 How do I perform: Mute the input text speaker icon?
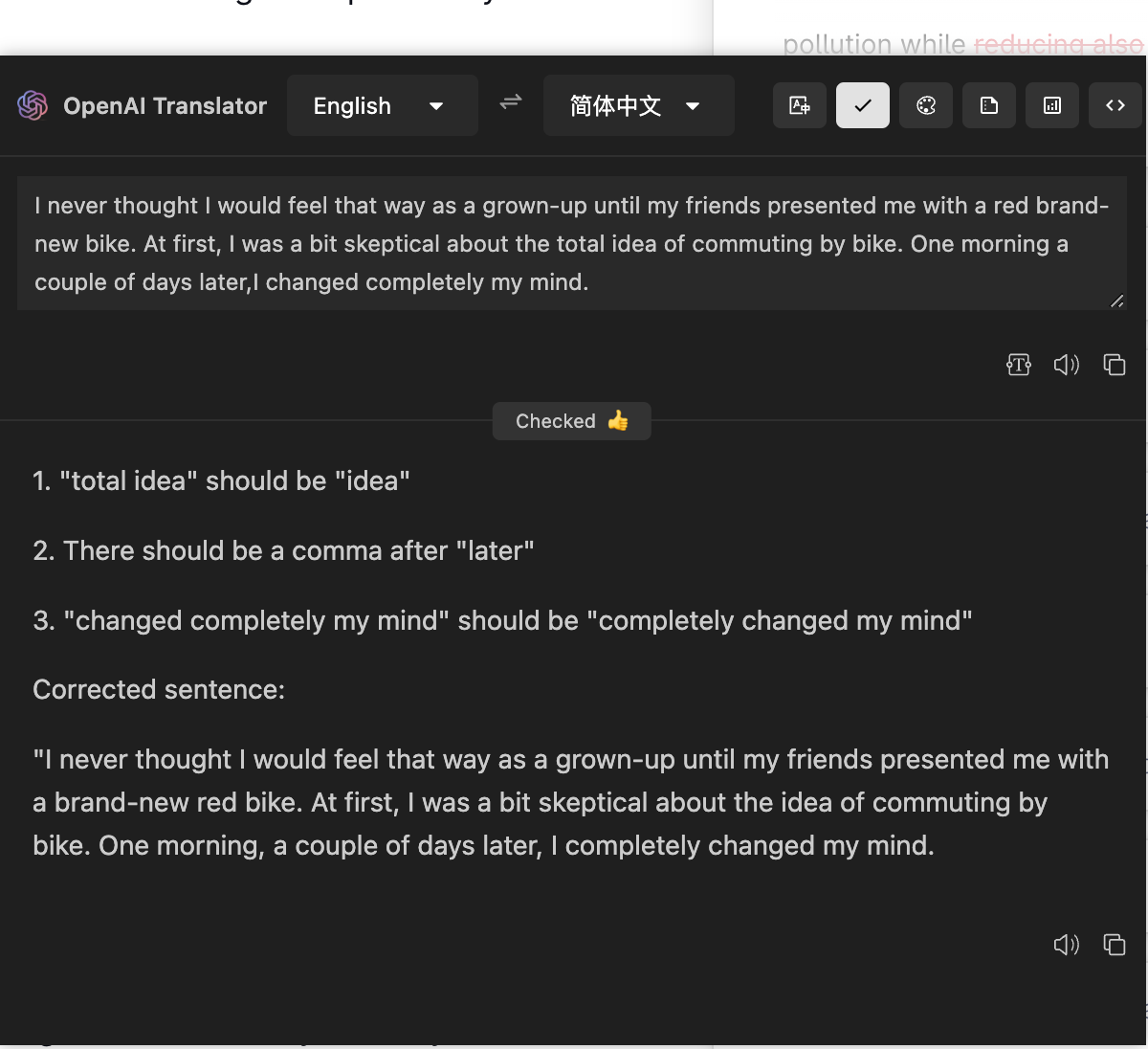[x=1067, y=365]
